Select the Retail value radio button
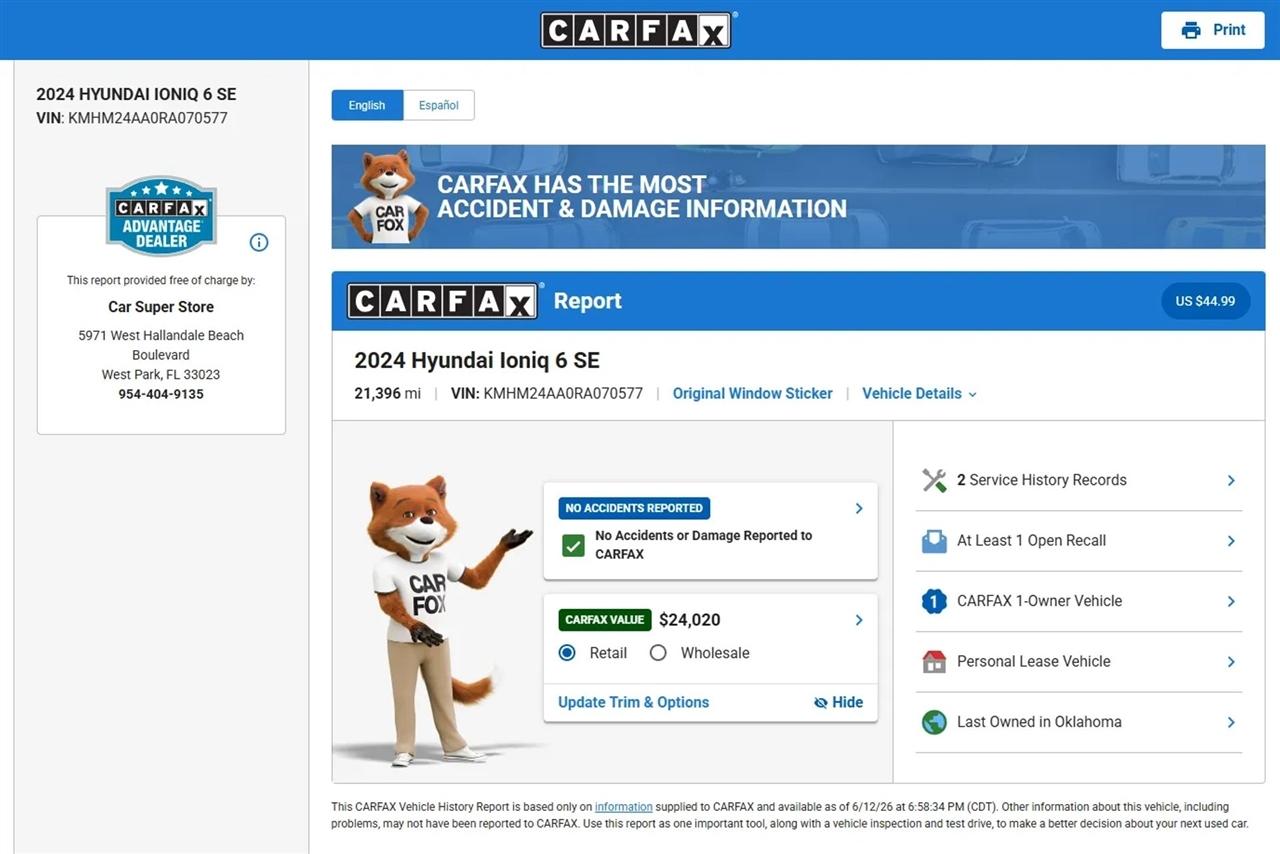The height and width of the screenshot is (854, 1280). [x=567, y=653]
